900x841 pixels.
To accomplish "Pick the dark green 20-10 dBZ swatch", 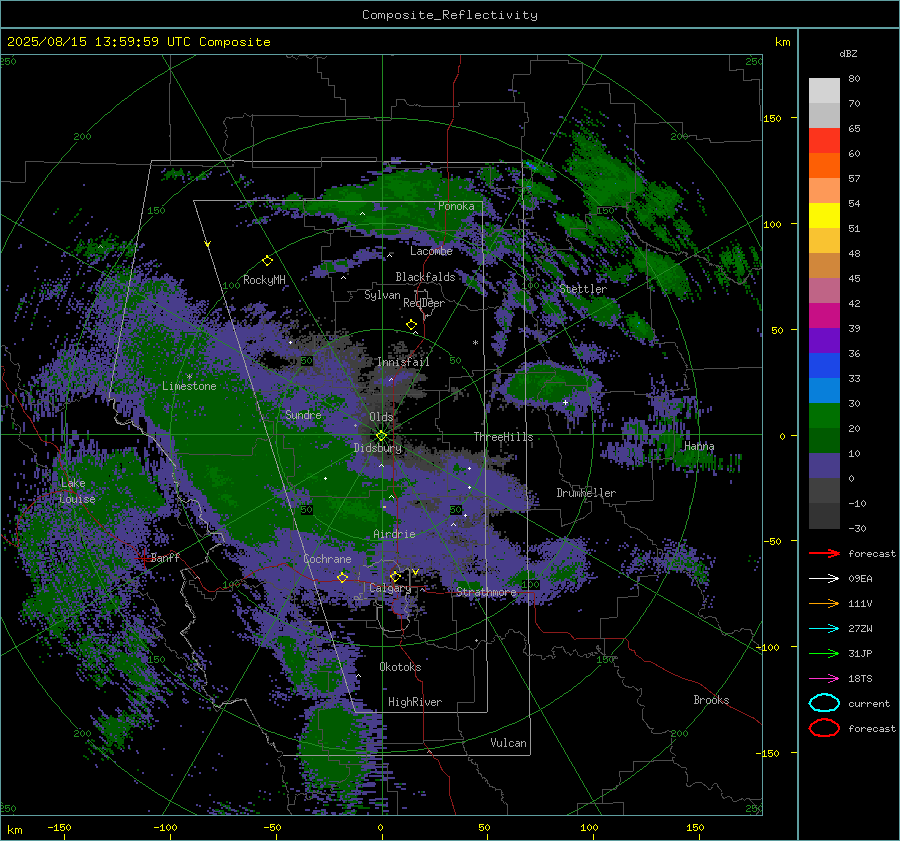I will pyautogui.click(x=824, y=441).
